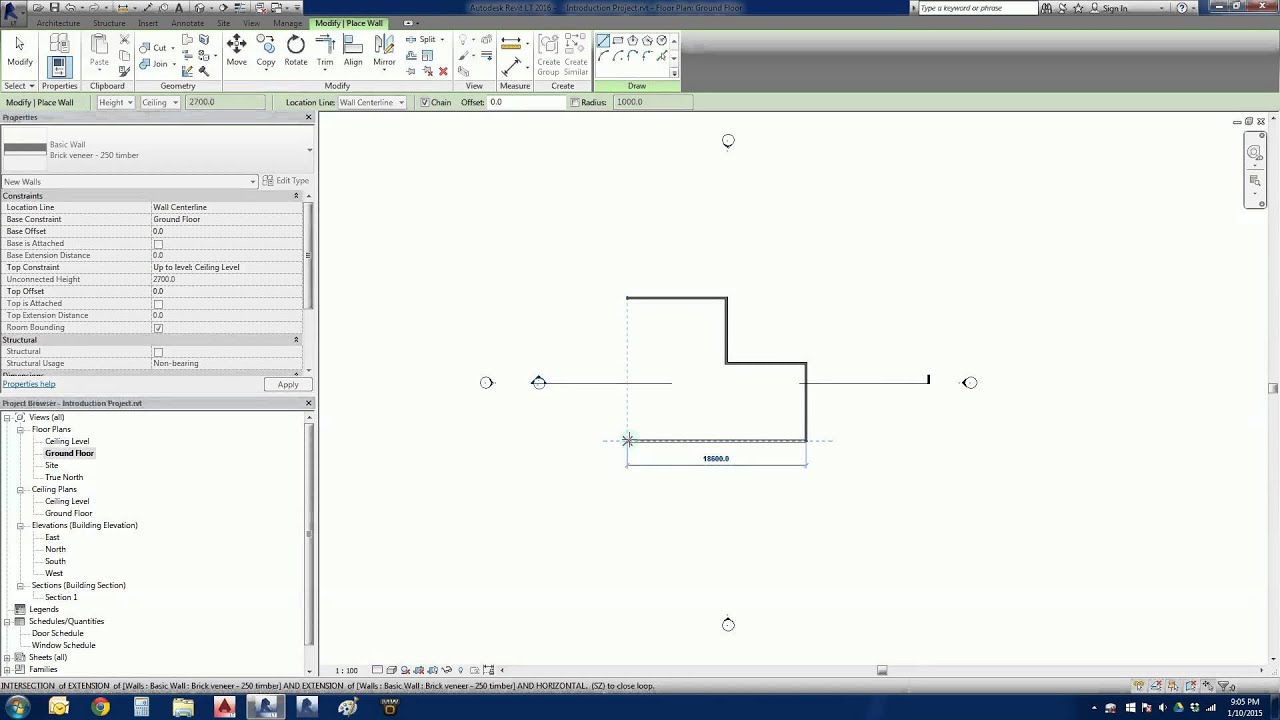Screen dimensions: 1280x720
Task: Open the Properties help link
Action: (29, 384)
